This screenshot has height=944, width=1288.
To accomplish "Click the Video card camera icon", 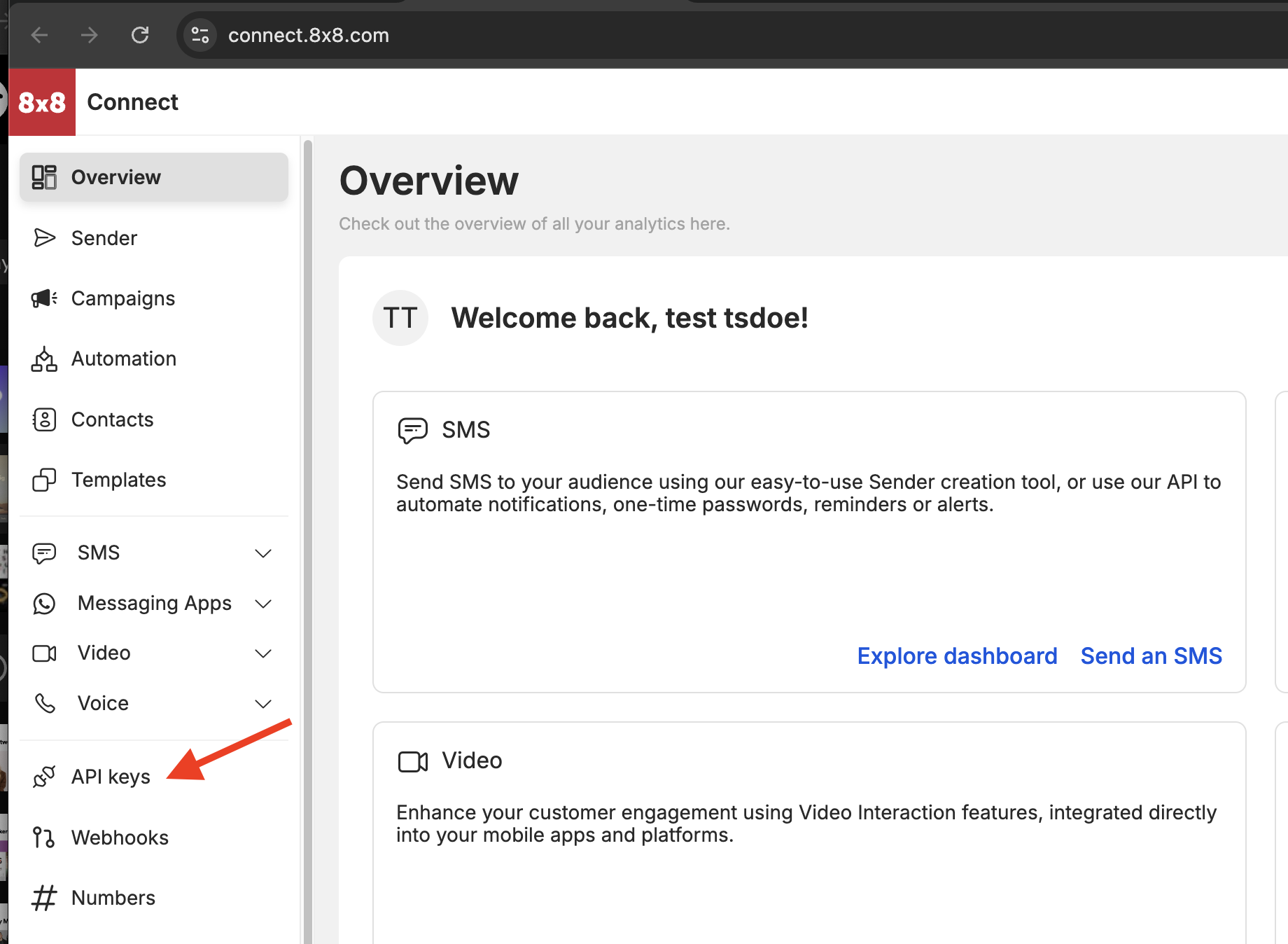I will 413,761.
